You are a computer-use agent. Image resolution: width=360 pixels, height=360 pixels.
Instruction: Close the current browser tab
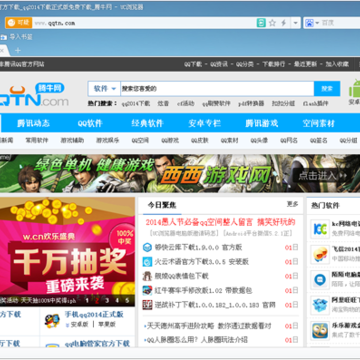click(2, 50)
